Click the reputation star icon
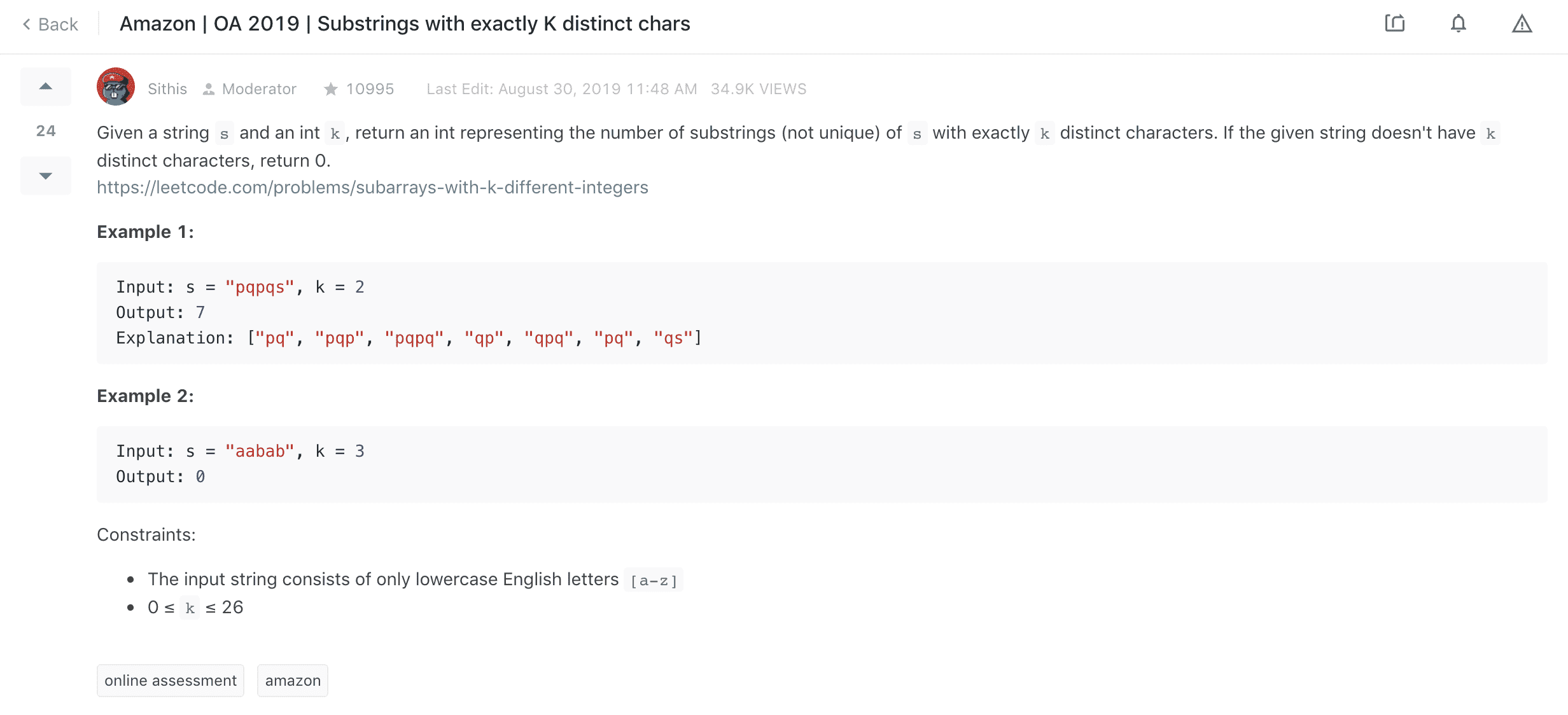Image resolution: width=1568 pixels, height=715 pixels. click(x=330, y=89)
